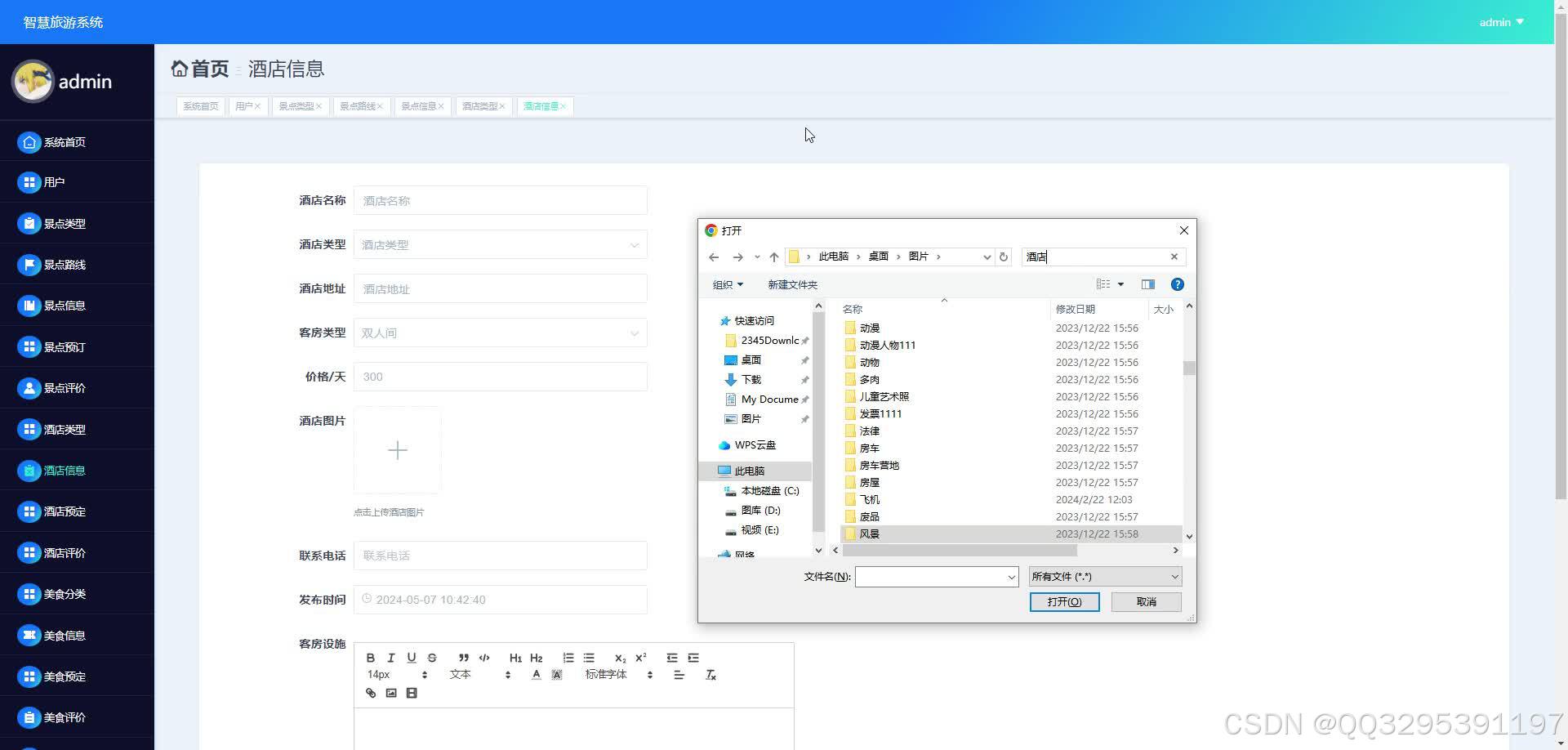Image resolution: width=1568 pixels, height=750 pixels.
Task: Go back in the file dialog
Action: pos(714,257)
